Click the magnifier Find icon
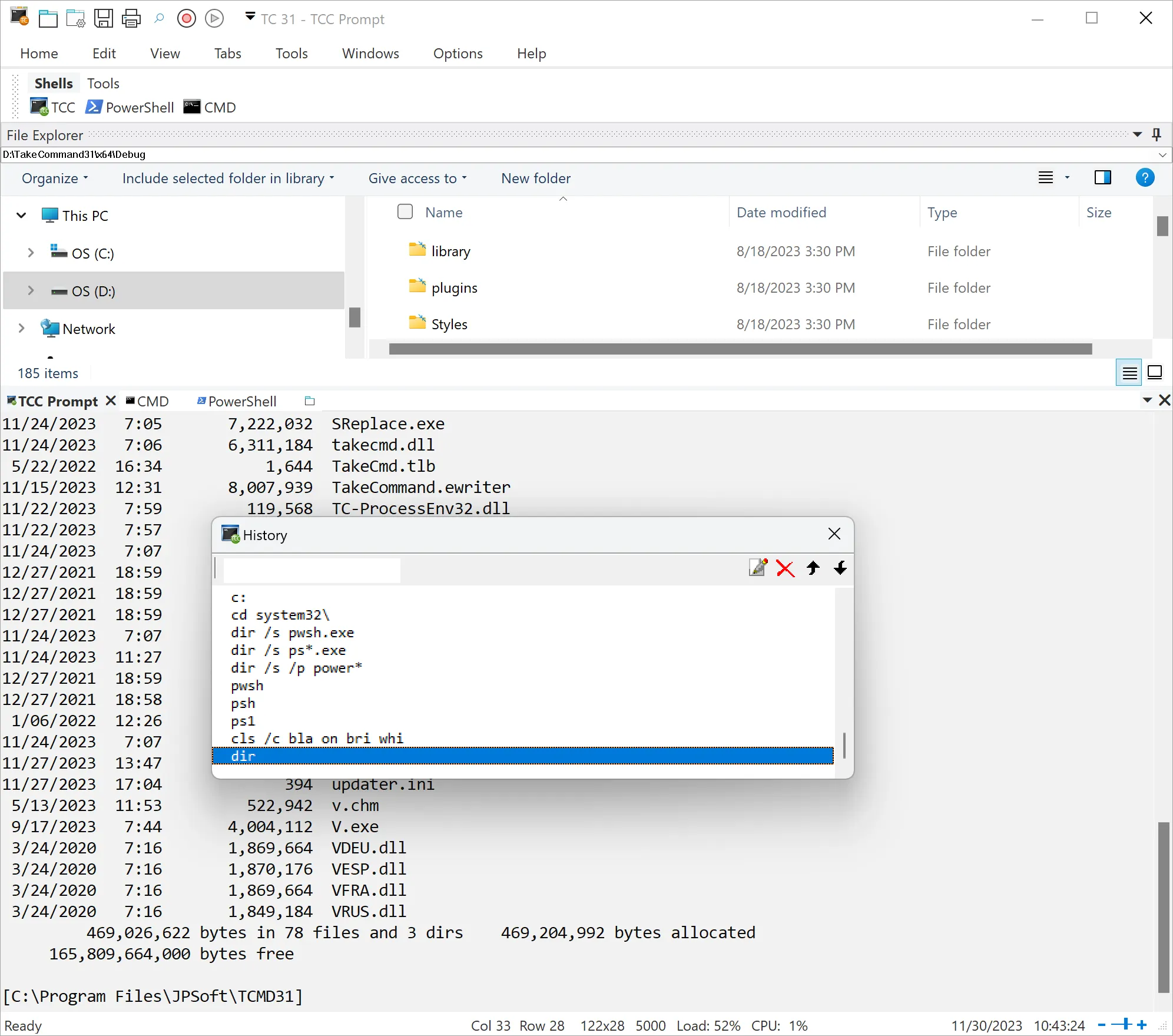This screenshot has height=1036, width=1173. pos(159,19)
